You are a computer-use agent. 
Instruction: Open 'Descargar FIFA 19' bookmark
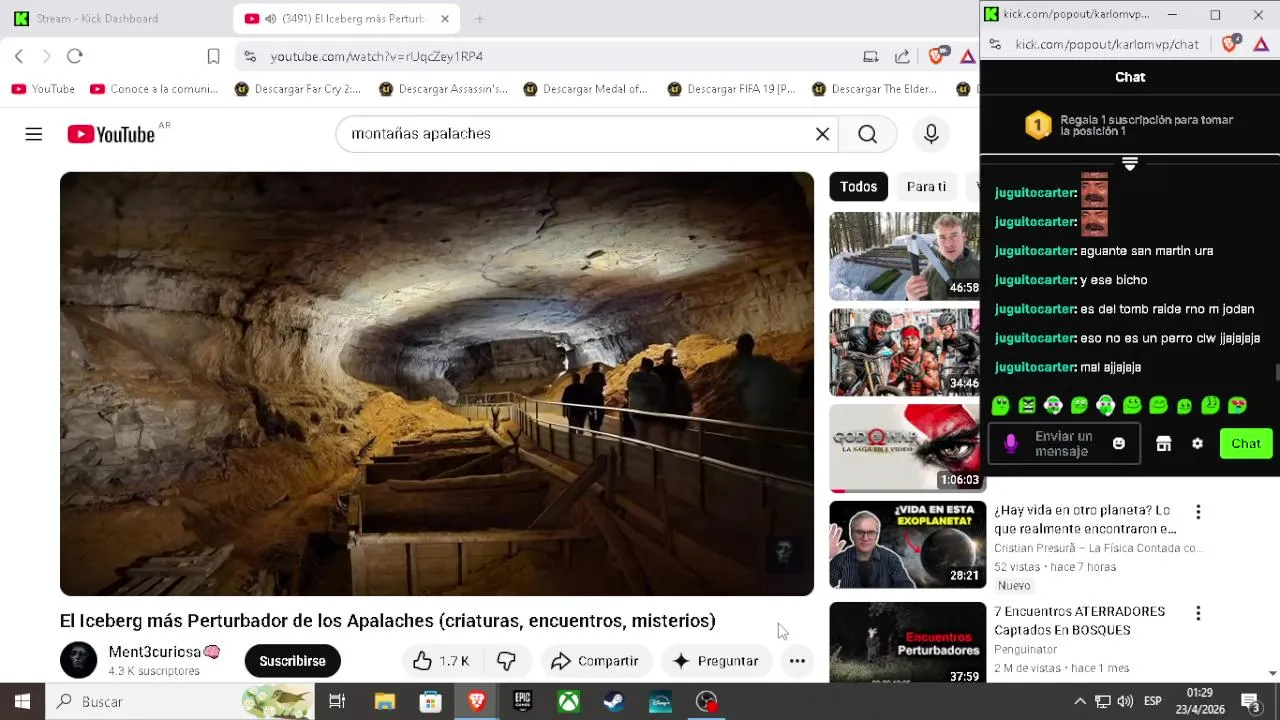tap(732, 89)
